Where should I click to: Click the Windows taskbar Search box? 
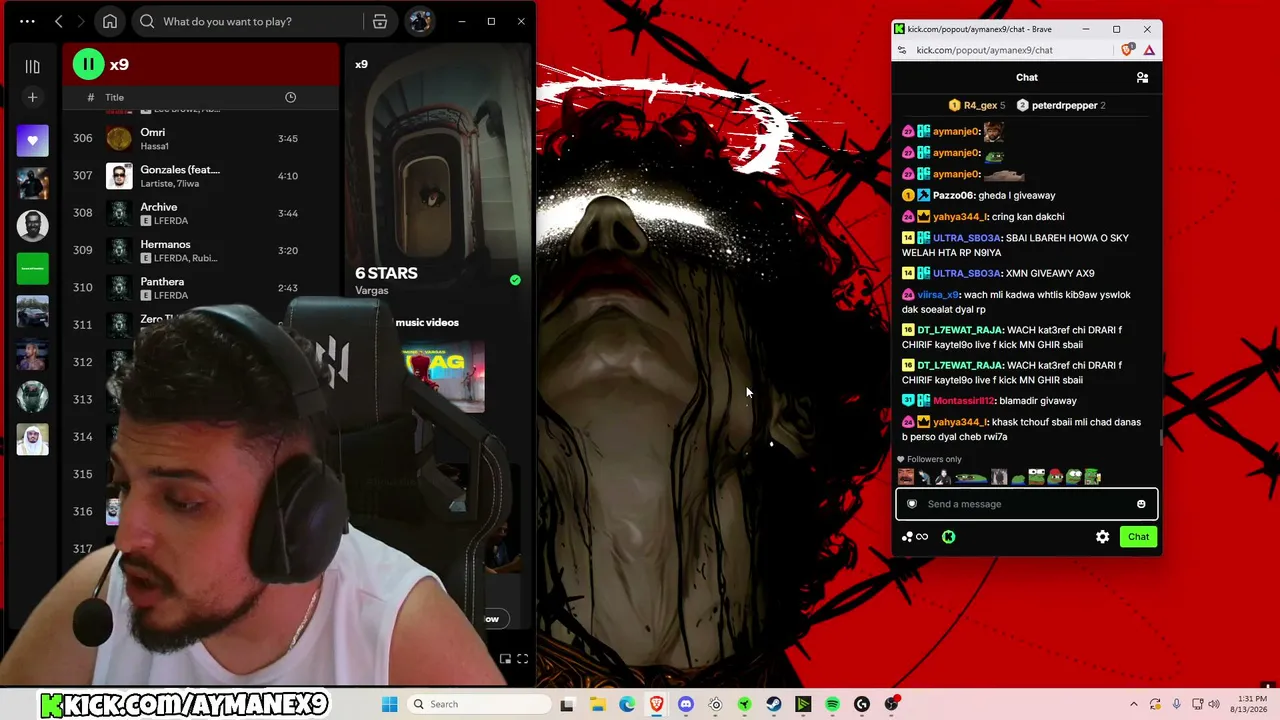coord(480,704)
